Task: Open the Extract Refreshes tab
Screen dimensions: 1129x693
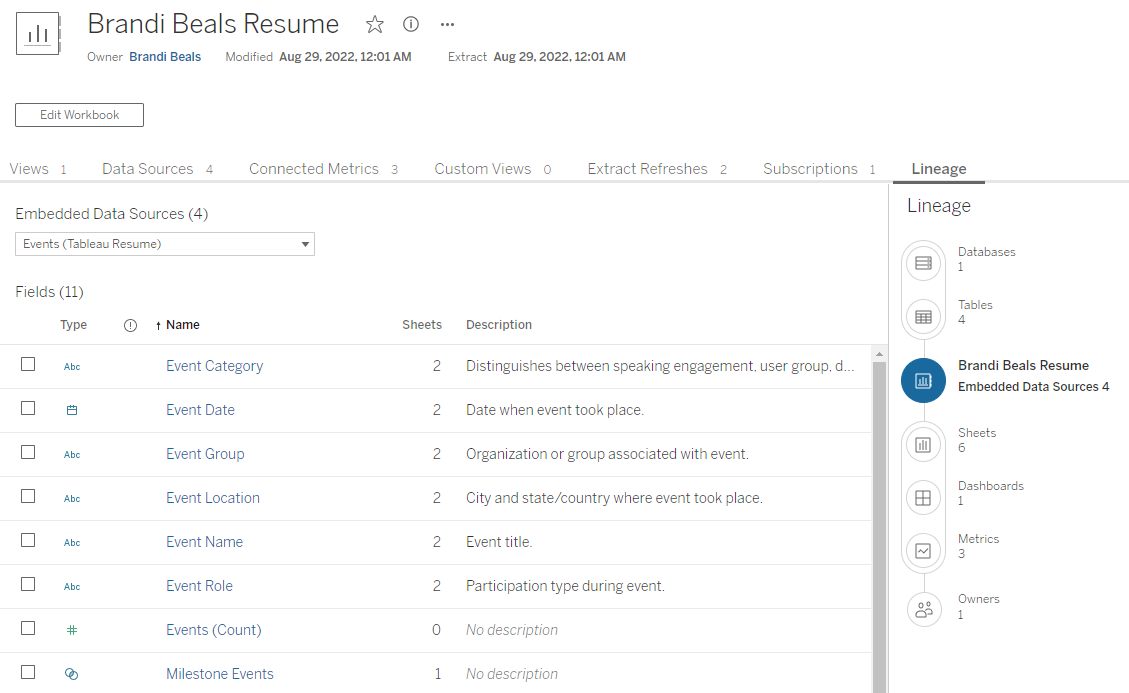Action: click(647, 169)
